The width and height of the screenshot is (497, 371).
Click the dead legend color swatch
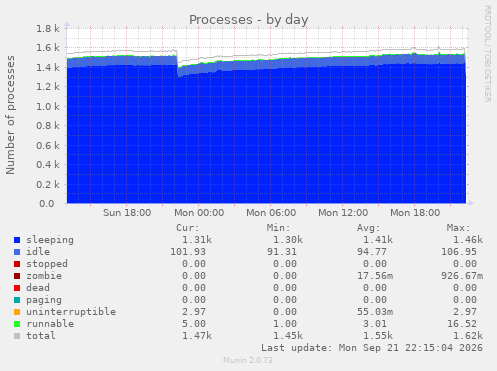[17, 288]
